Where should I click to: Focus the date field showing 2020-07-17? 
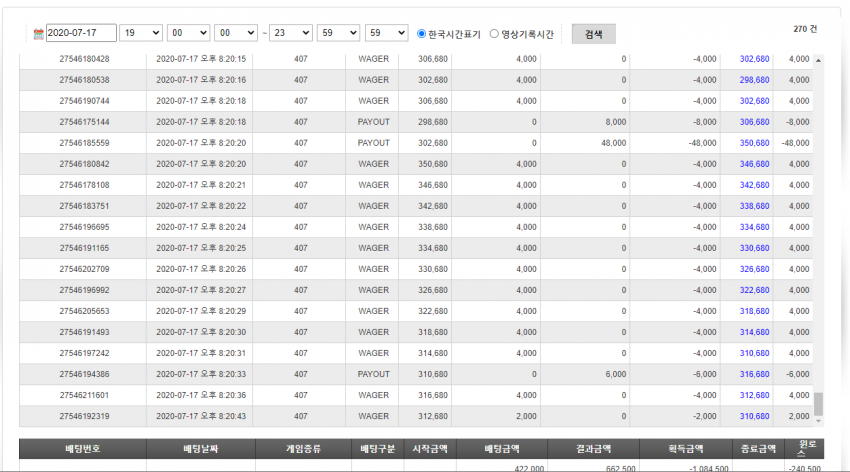(81, 33)
